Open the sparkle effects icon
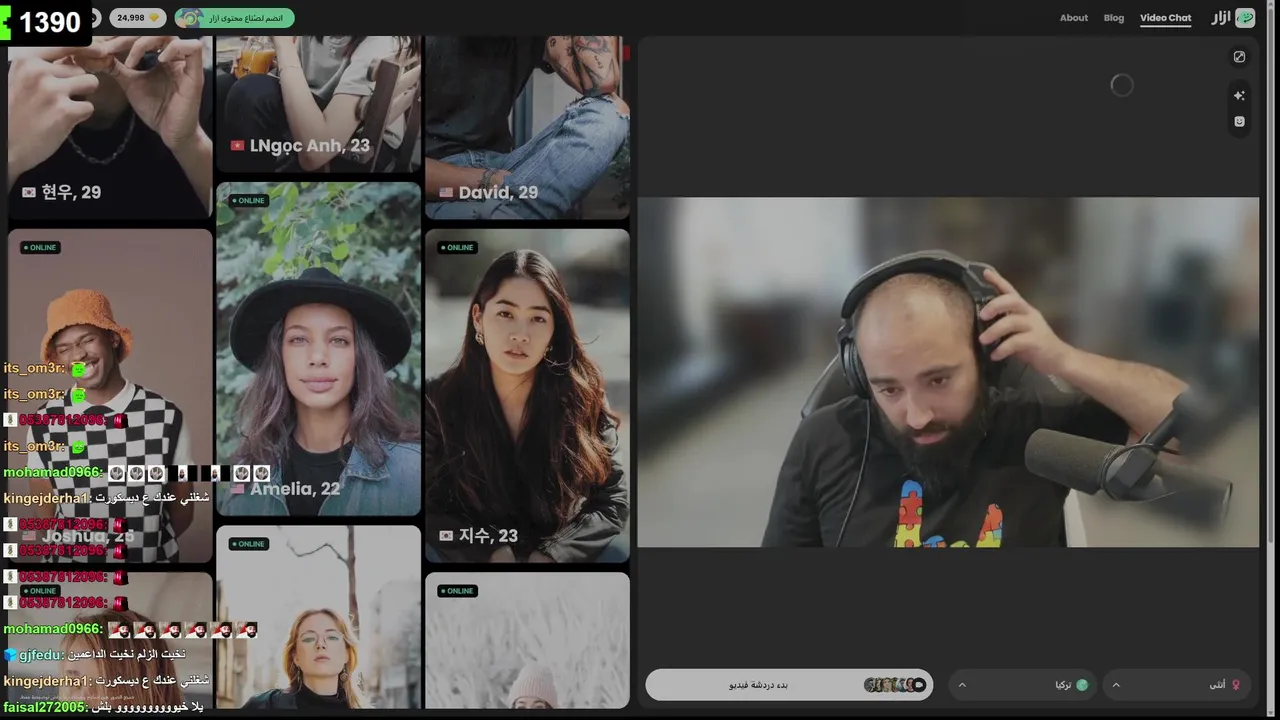The height and width of the screenshot is (720, 1280). tap(1239, 96)
